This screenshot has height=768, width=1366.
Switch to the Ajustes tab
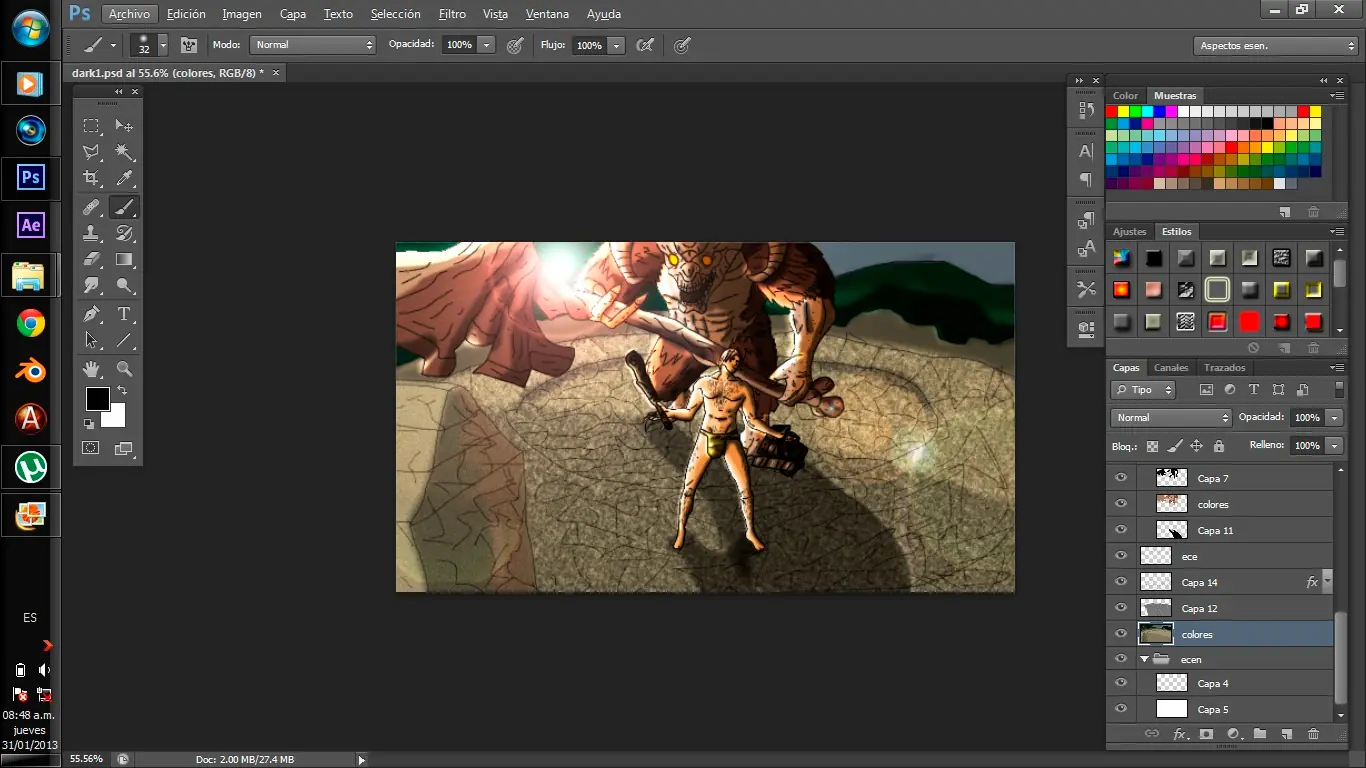coord(1130,232)
